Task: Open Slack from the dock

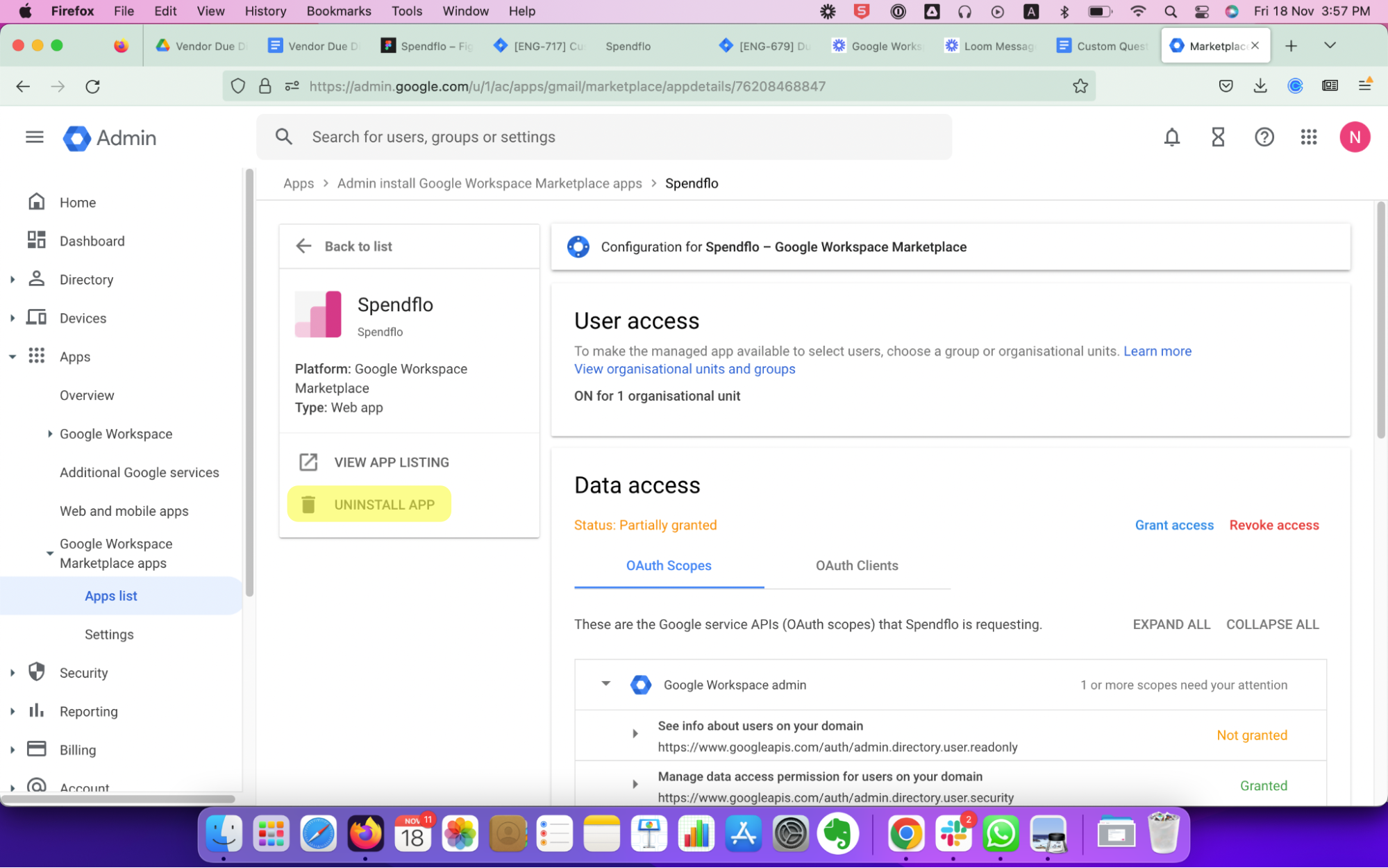Action: pyautogui.click(x=953, y=833)
